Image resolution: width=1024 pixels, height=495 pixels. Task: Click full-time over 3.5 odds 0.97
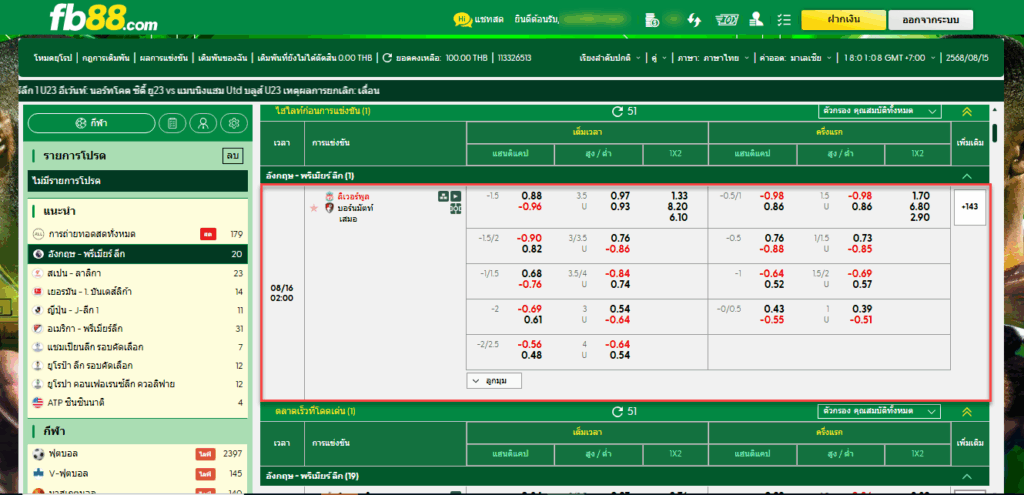click(620, 195)
